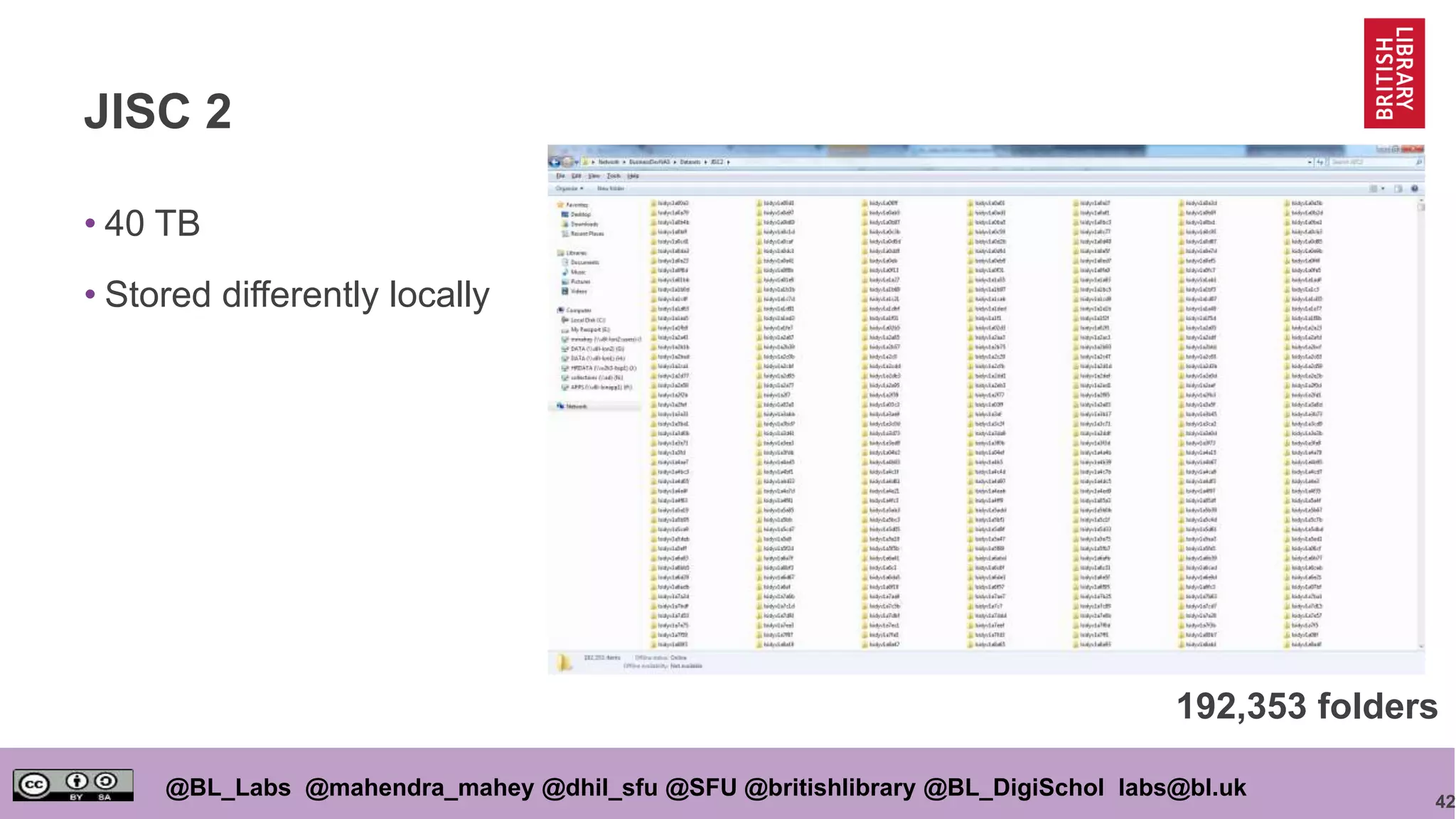Click the Music library note icon

565,272
